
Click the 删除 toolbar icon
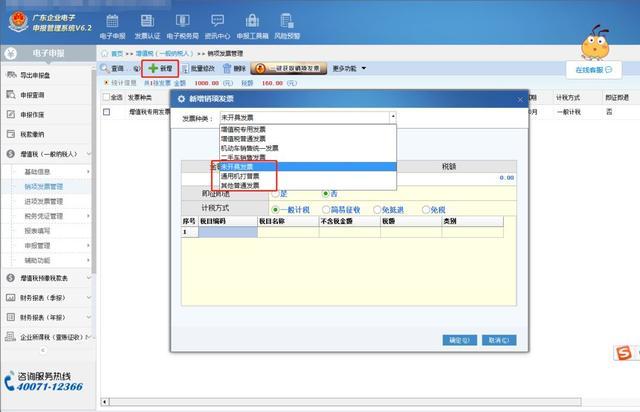(233, 68)
